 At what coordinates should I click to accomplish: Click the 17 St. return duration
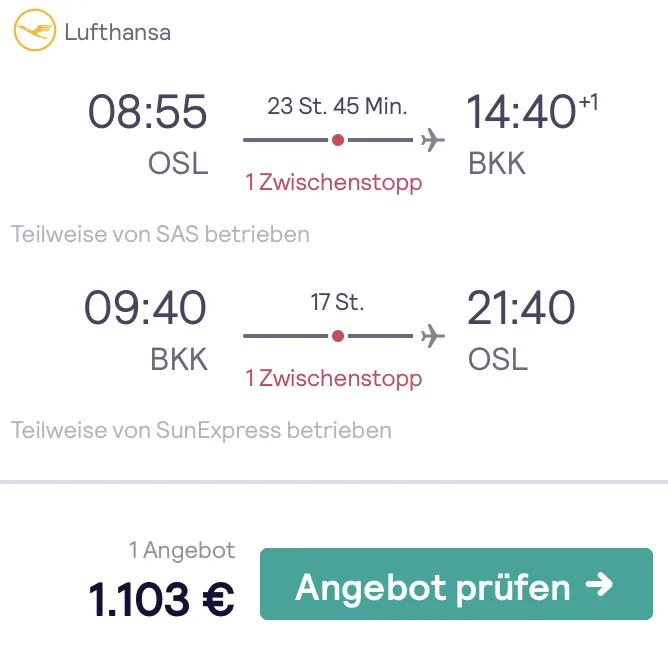point(337,302)
